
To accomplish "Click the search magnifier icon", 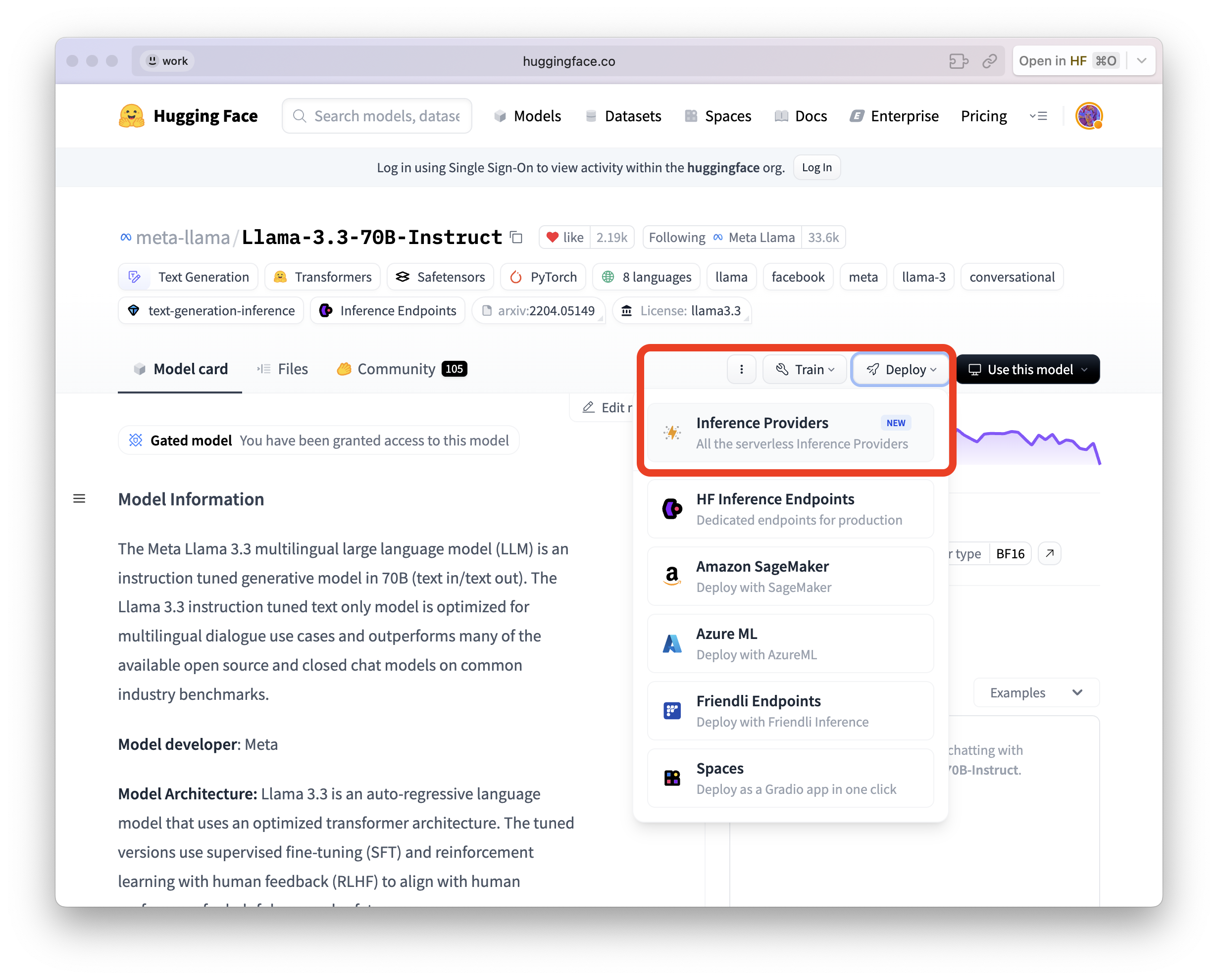I will 300,116.
